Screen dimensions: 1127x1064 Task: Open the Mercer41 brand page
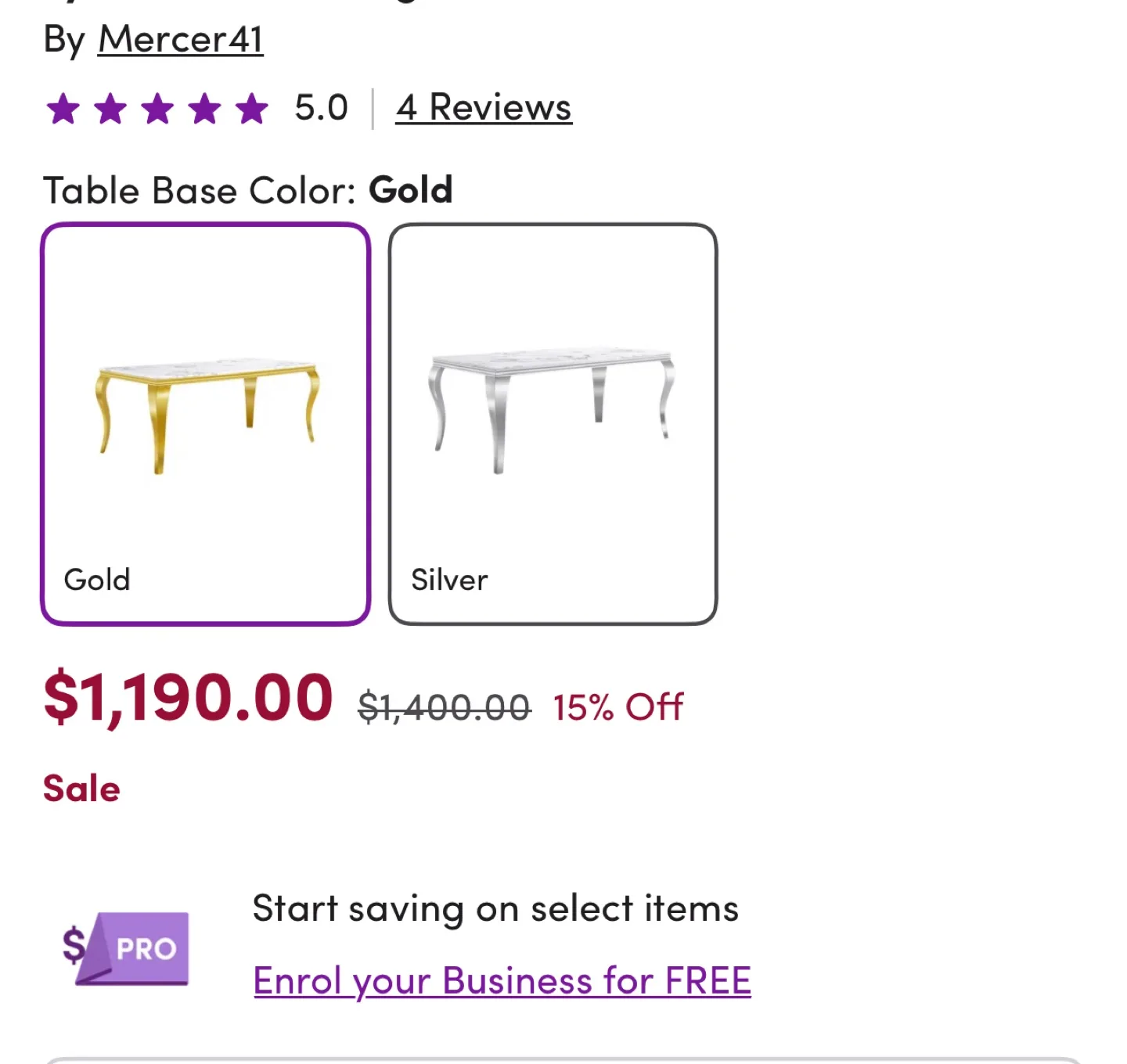click(x=179, y=38)
